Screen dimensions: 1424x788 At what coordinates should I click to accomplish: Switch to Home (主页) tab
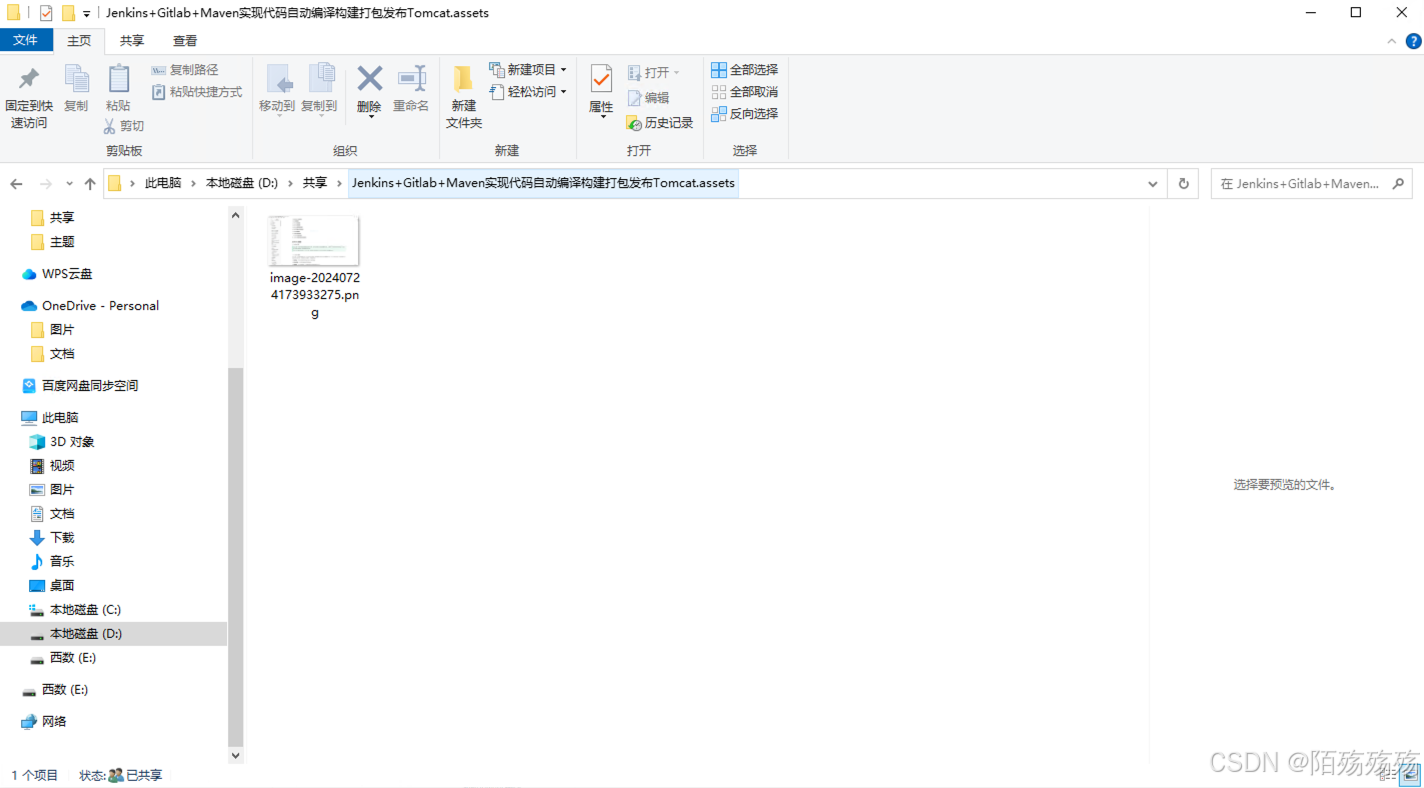[x=79, y=40]
